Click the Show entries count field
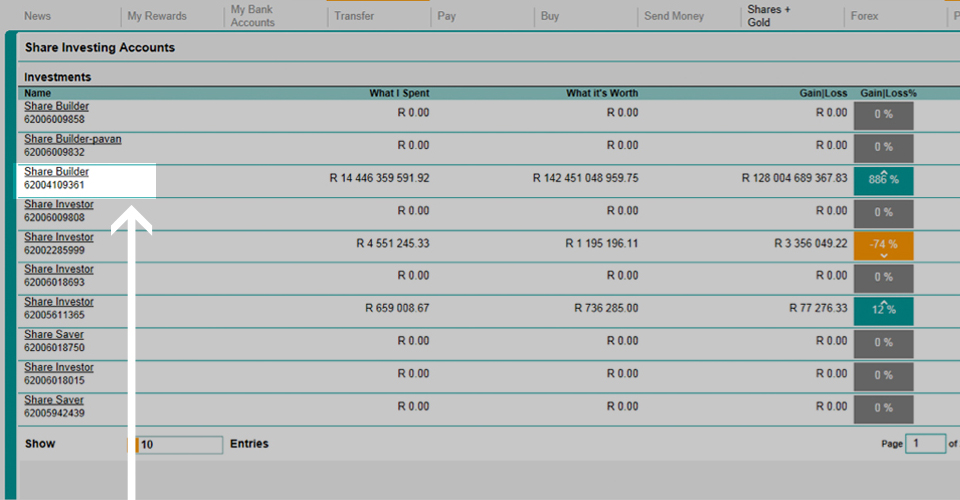 pos(180,445)
